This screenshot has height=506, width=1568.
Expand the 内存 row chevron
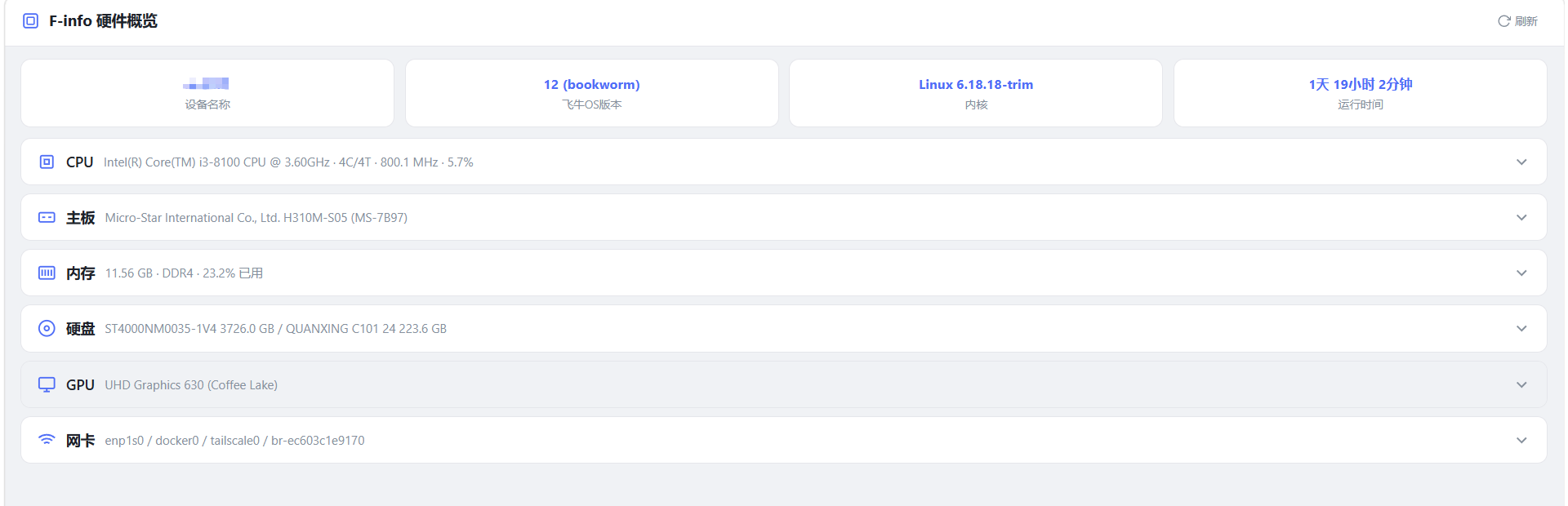pyautogui.click(x=1521, y=273)
